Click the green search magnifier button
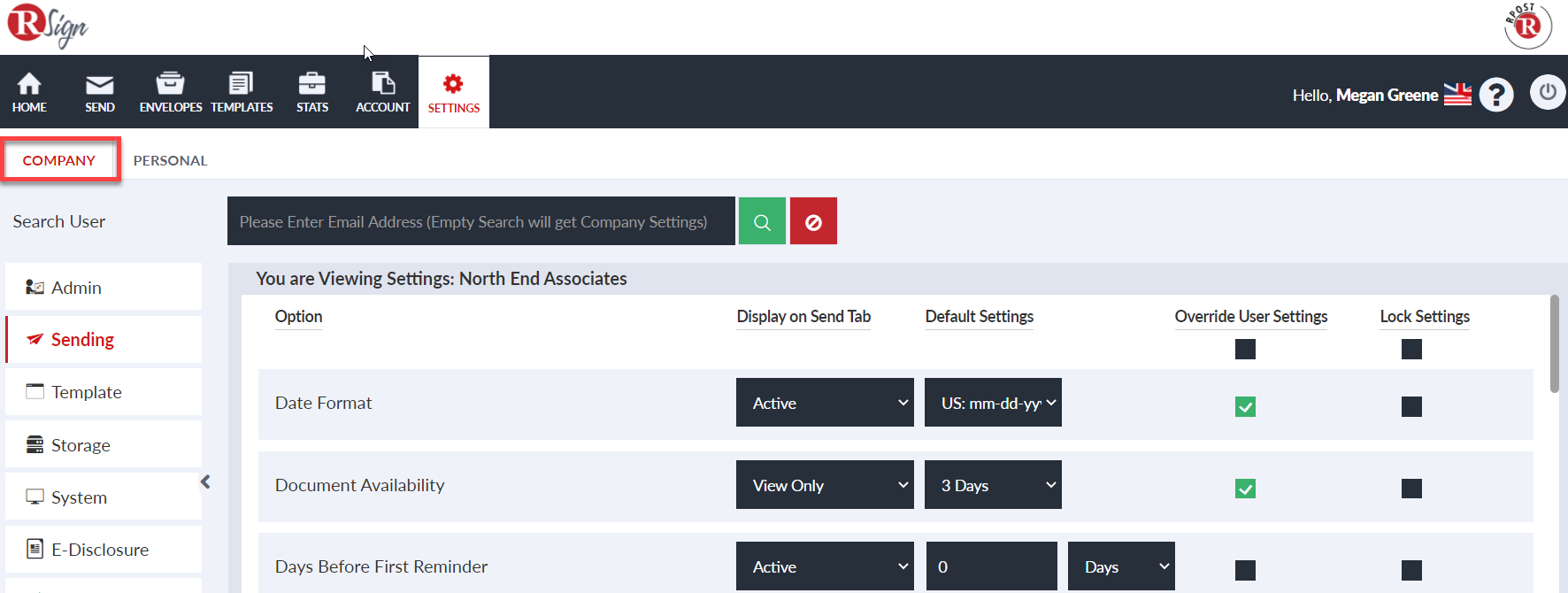Image resolution: width=1568 pixels, height=593 pixels. [x=762, y=221]
